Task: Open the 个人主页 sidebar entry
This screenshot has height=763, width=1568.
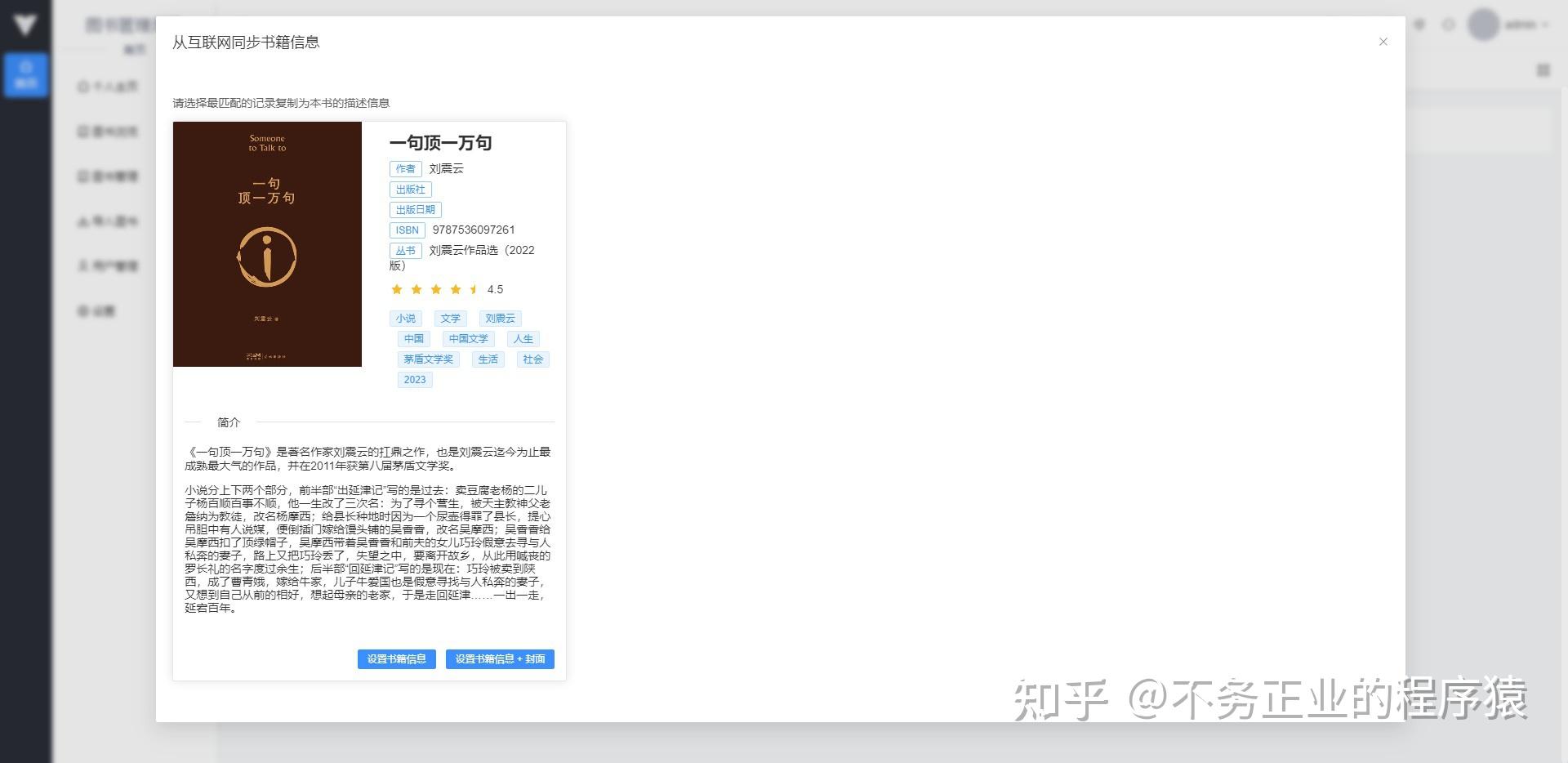Action: 106,86
